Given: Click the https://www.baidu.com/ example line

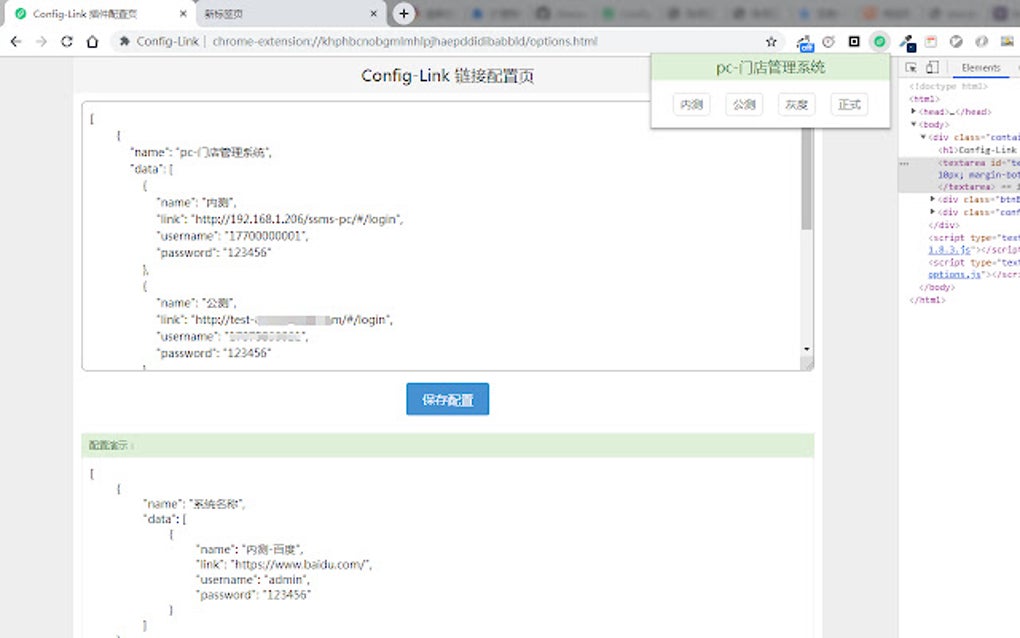Looking at the screenshot, I should point(284,565).
